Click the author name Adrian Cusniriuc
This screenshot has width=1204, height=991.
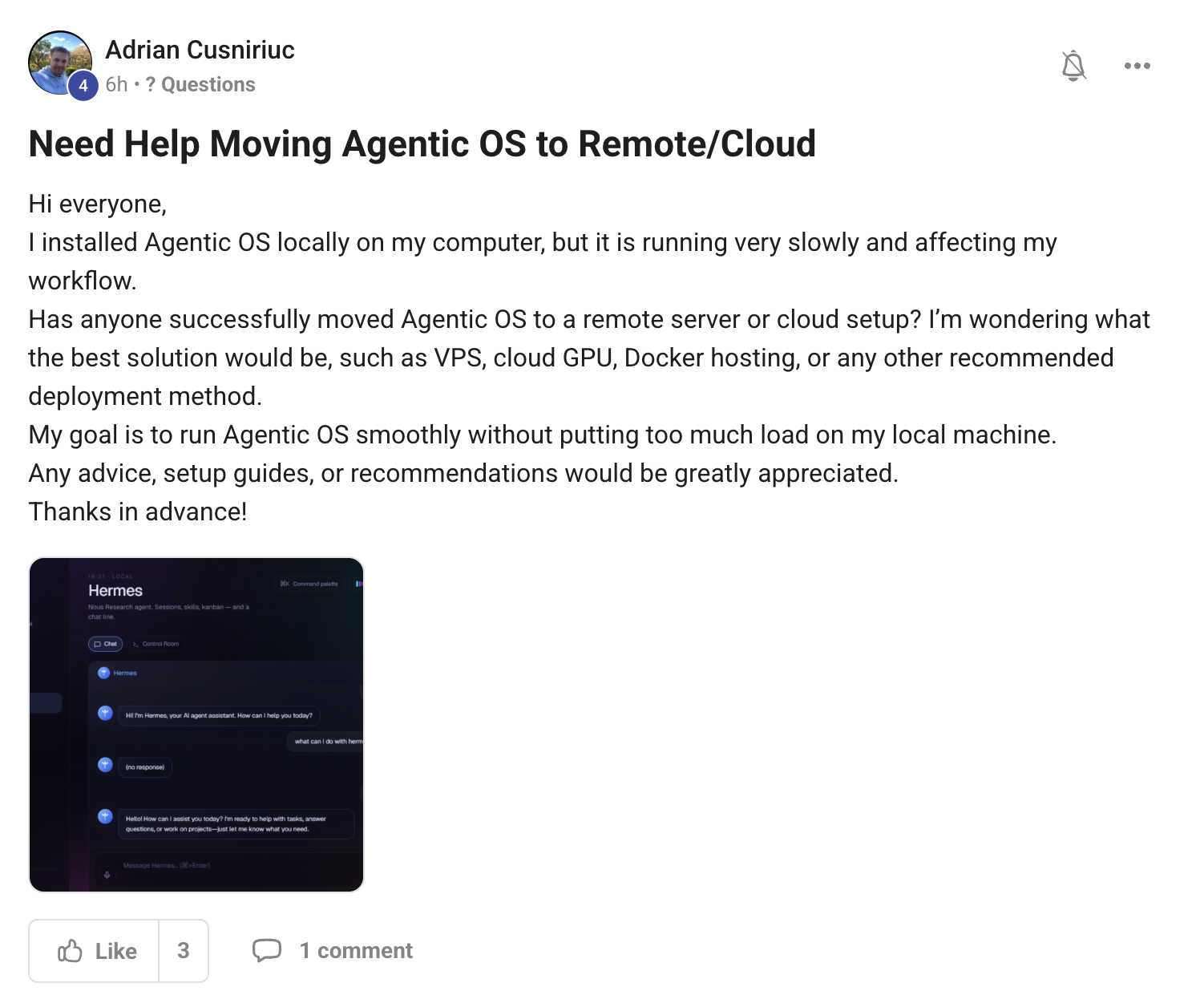tap(200, 50)
